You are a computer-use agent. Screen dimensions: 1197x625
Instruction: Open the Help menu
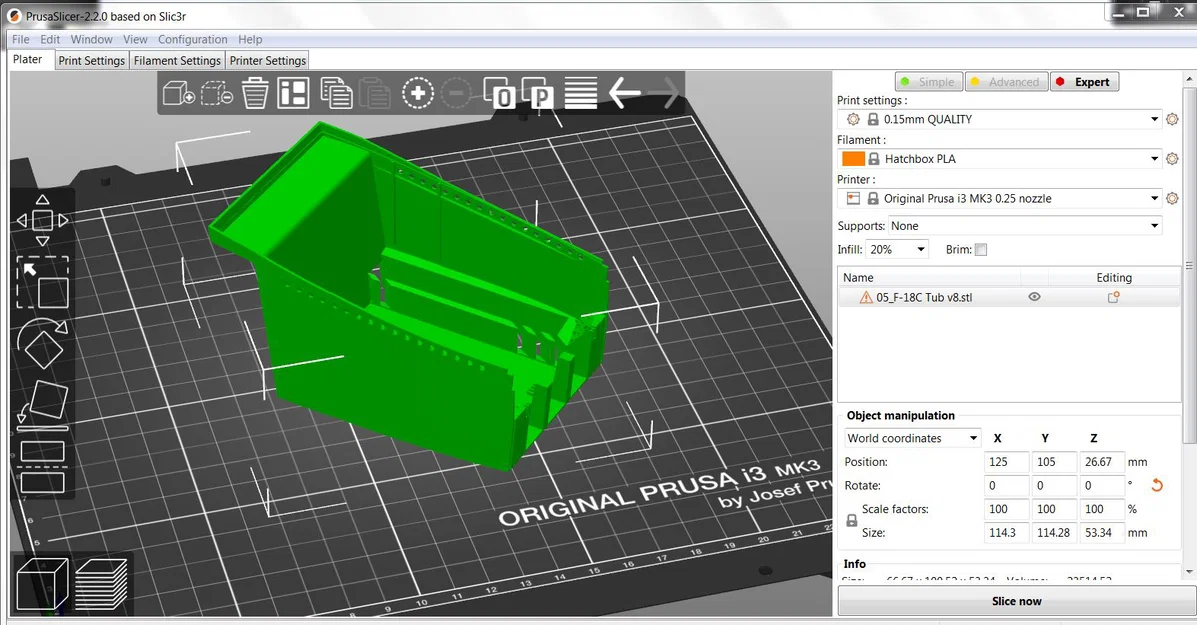point(250,39)
